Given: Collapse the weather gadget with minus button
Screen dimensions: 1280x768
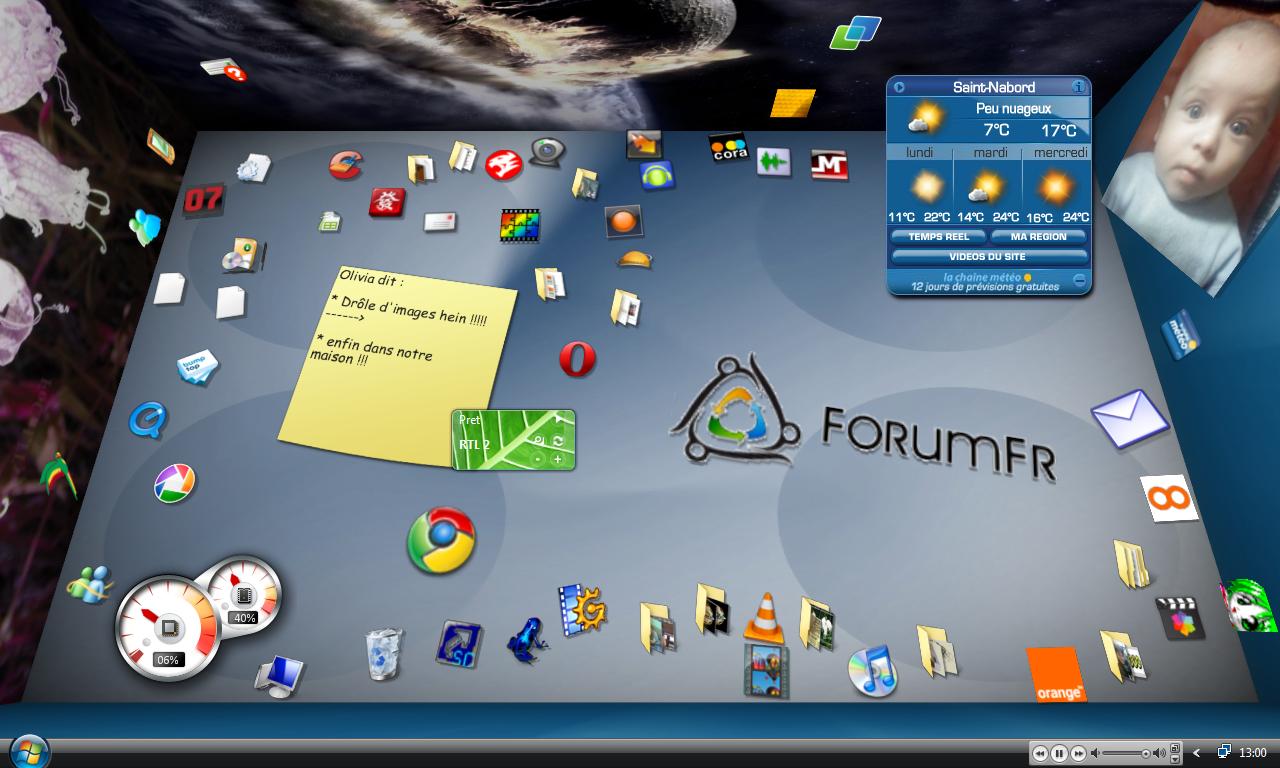Looking at the screenshot, I should click(1080, 281).
